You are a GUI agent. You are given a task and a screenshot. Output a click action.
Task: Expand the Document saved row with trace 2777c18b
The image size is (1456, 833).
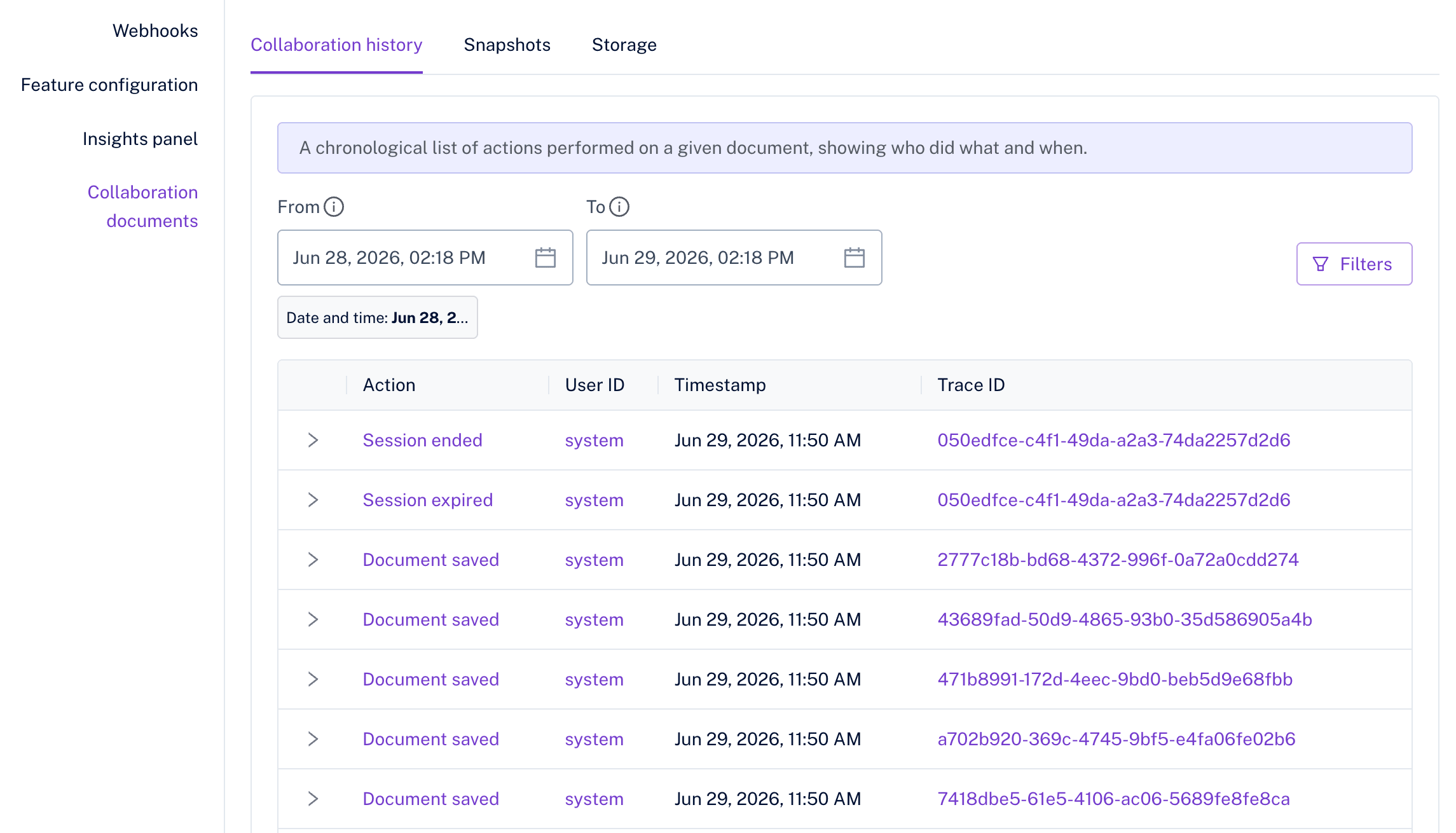[x=313, y=560]
